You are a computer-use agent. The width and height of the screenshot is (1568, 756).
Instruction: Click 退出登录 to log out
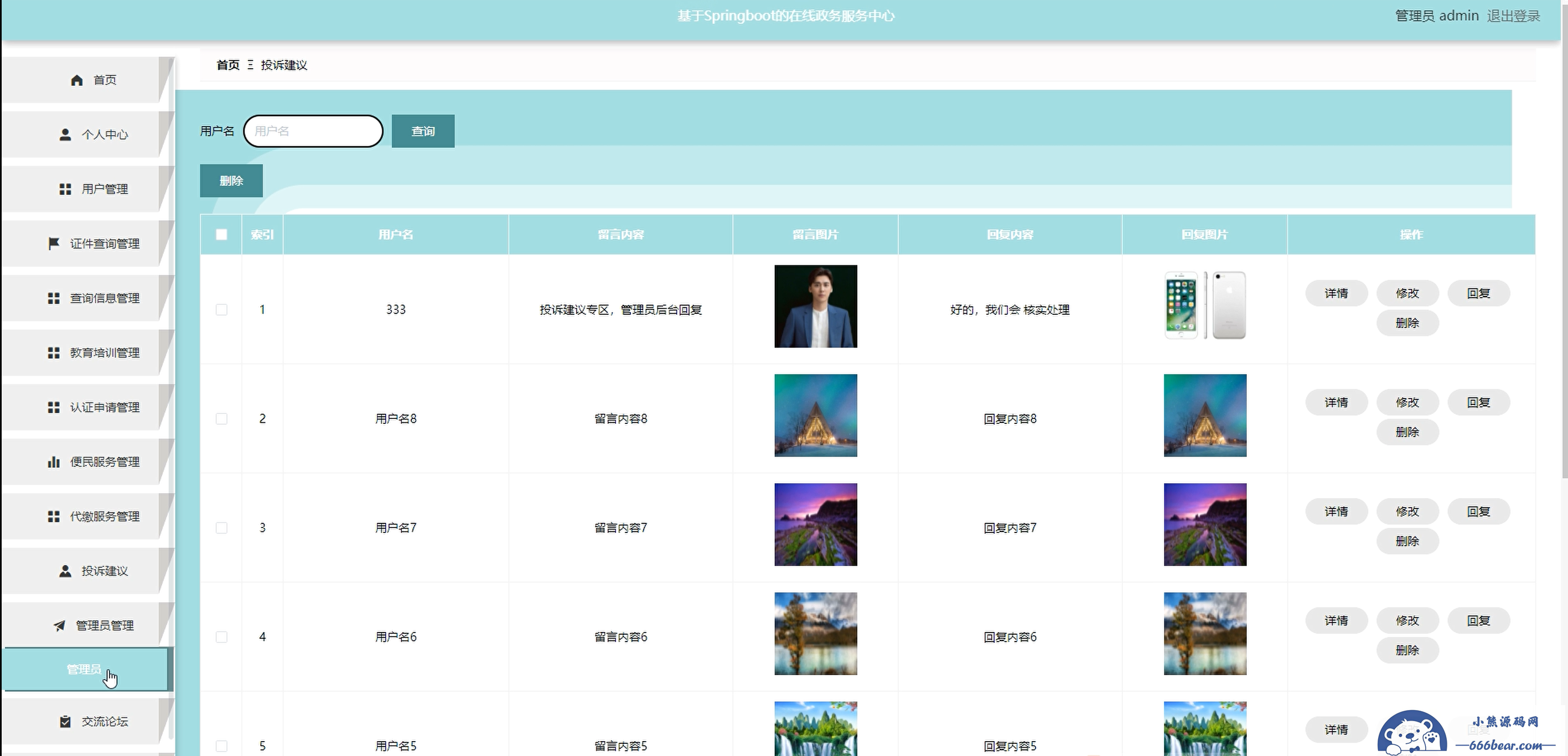click(x=1513, y=16)
